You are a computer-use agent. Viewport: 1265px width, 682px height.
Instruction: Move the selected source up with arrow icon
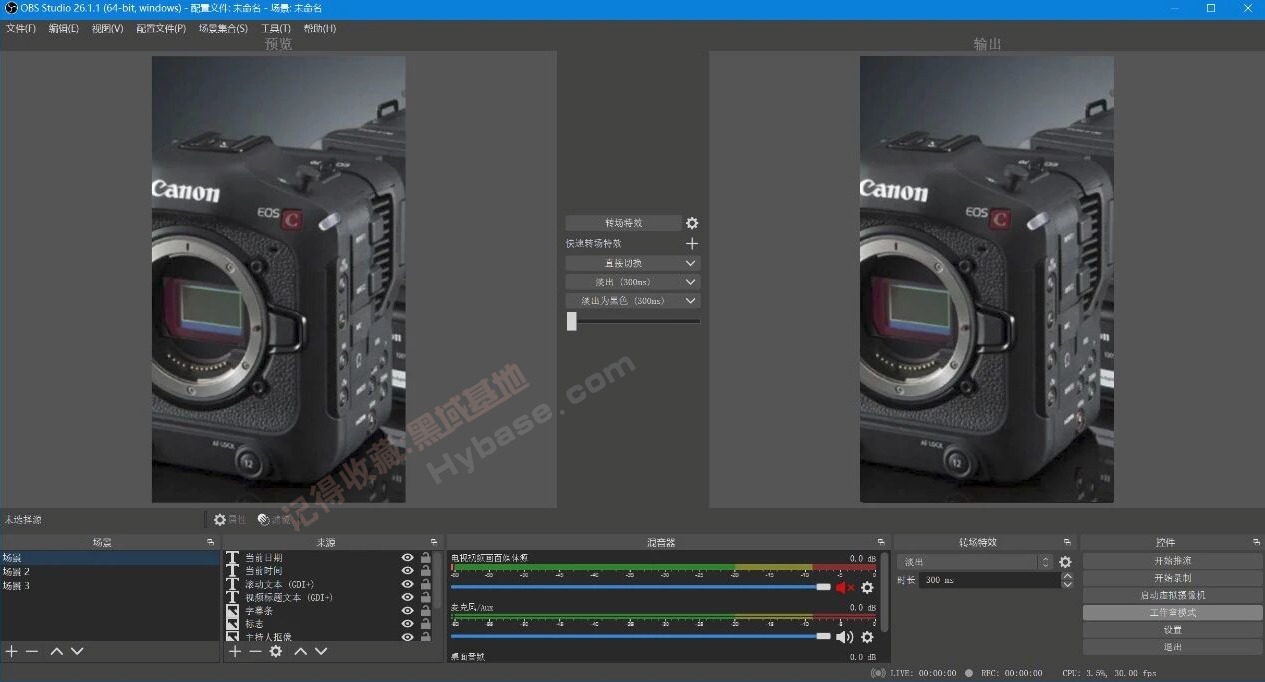300,651
